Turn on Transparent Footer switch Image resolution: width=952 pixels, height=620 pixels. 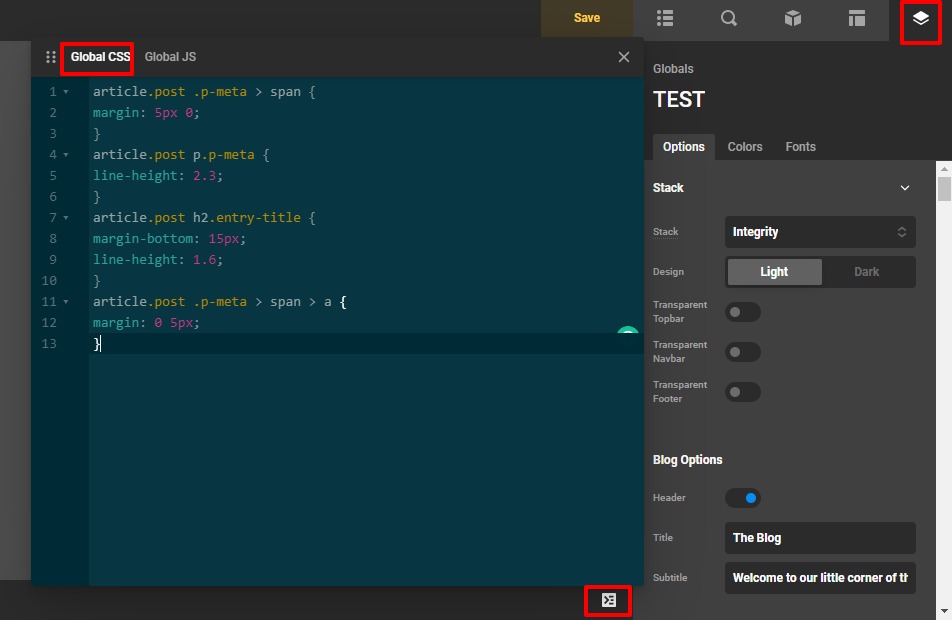click(743, 392)
